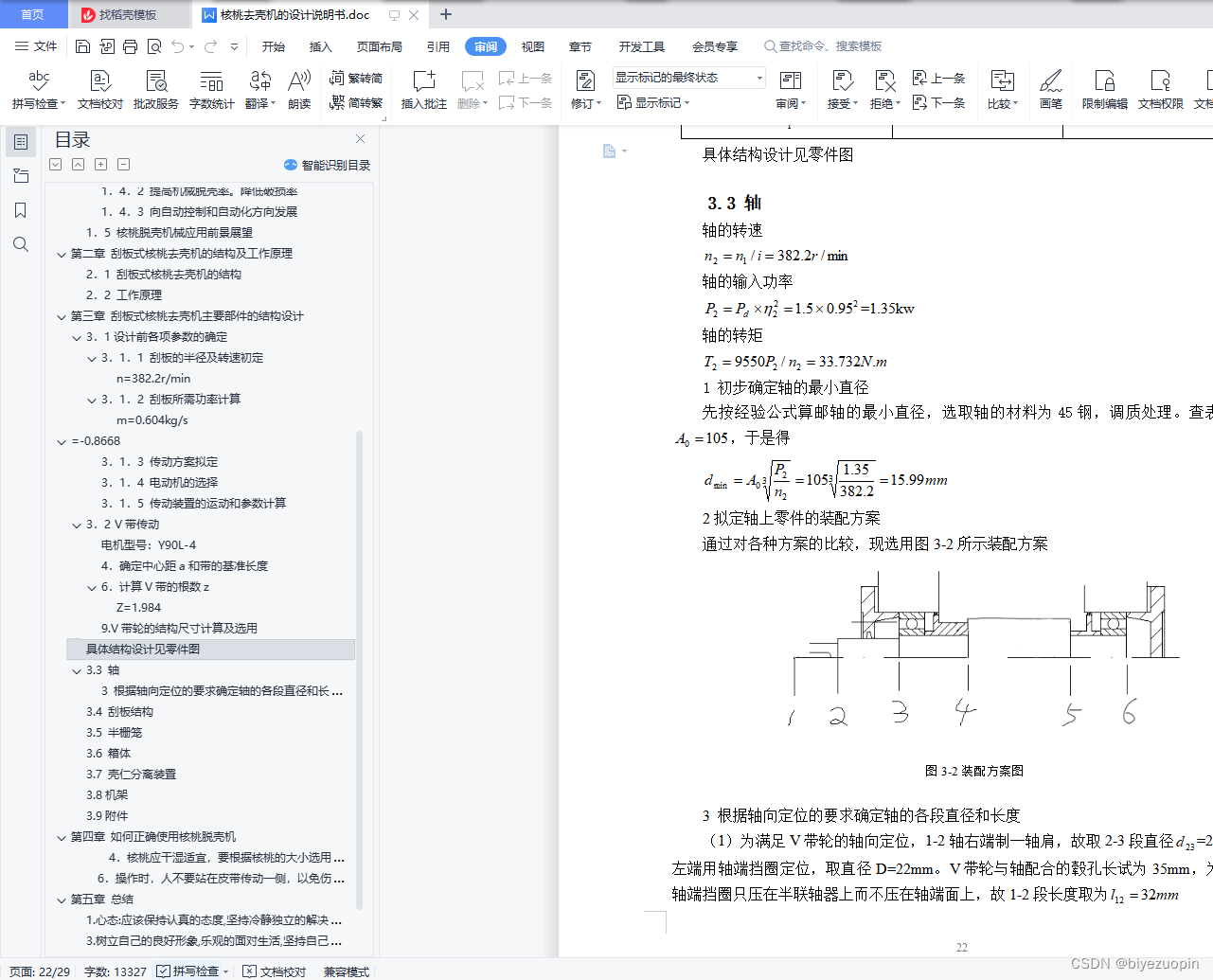Click the print preview icon in quick toolbar
This screenshot has width=1213, height=980.
click(x=153, y=46)
